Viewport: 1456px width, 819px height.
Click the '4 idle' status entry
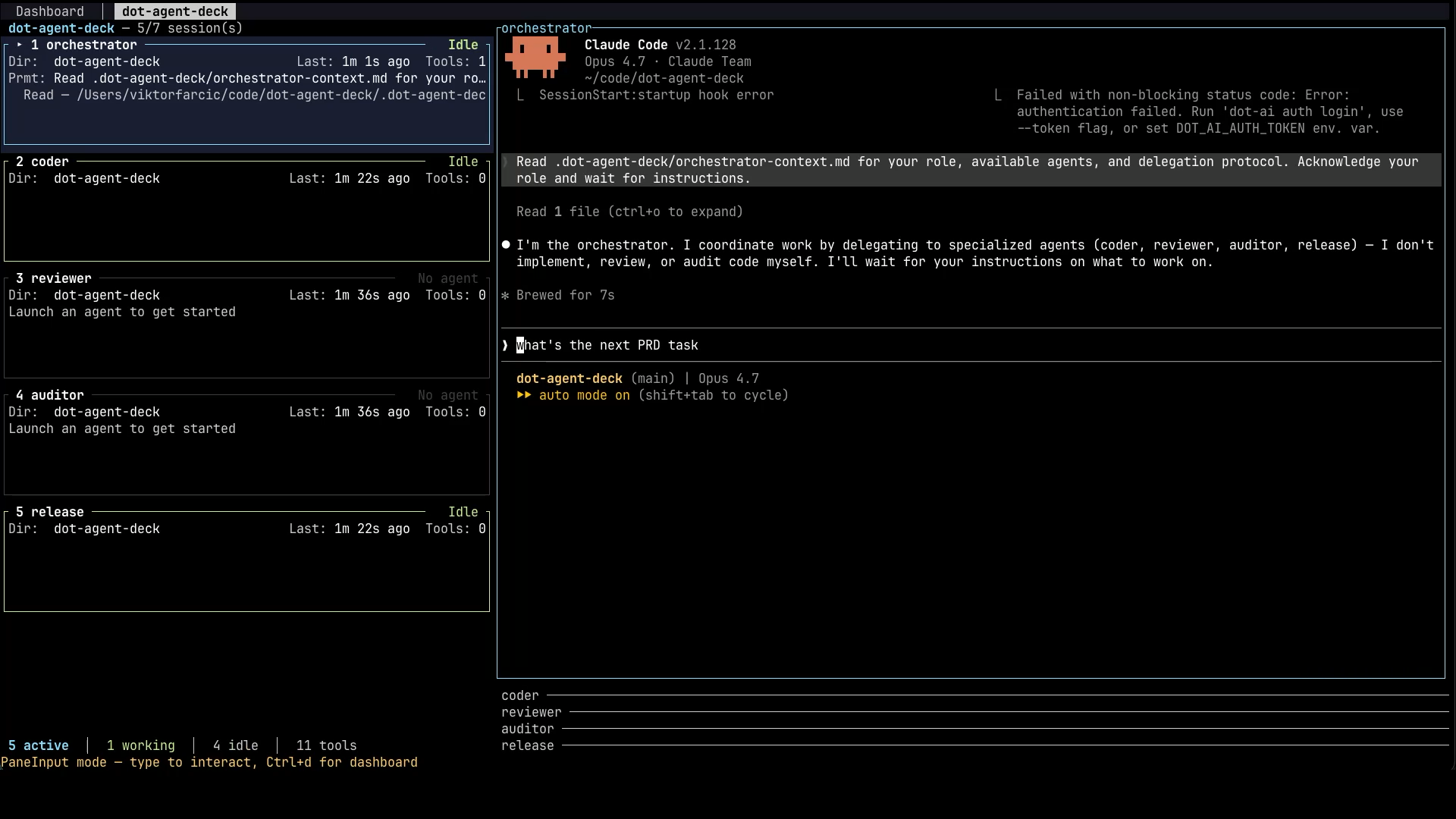[x=236, y=745]
